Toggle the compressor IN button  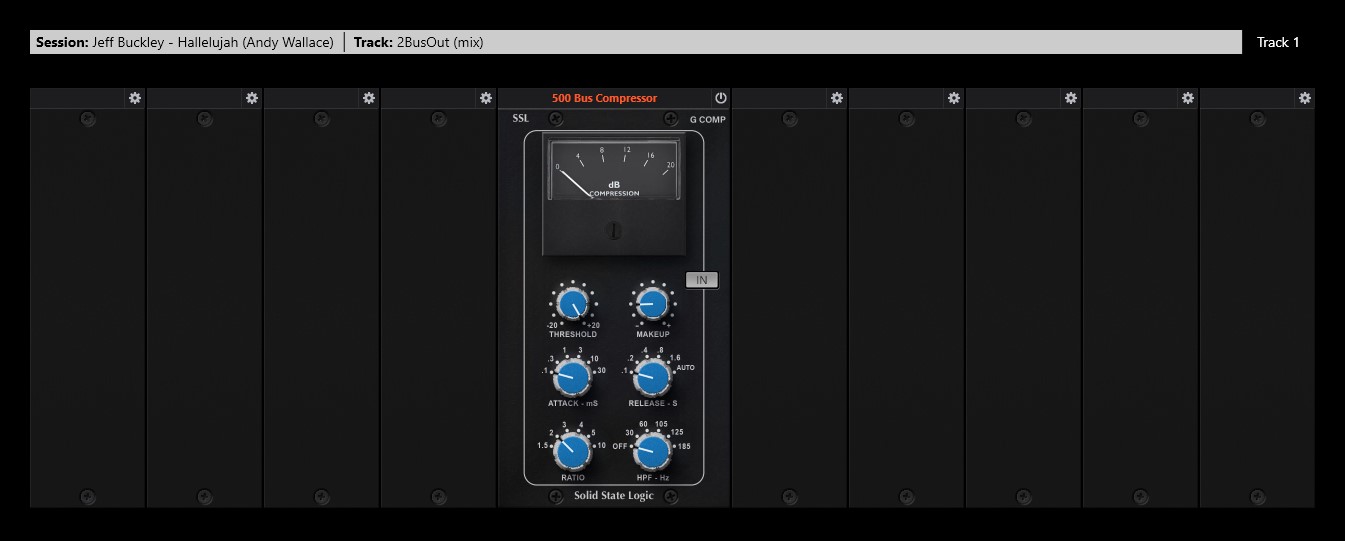coord(702,280)
